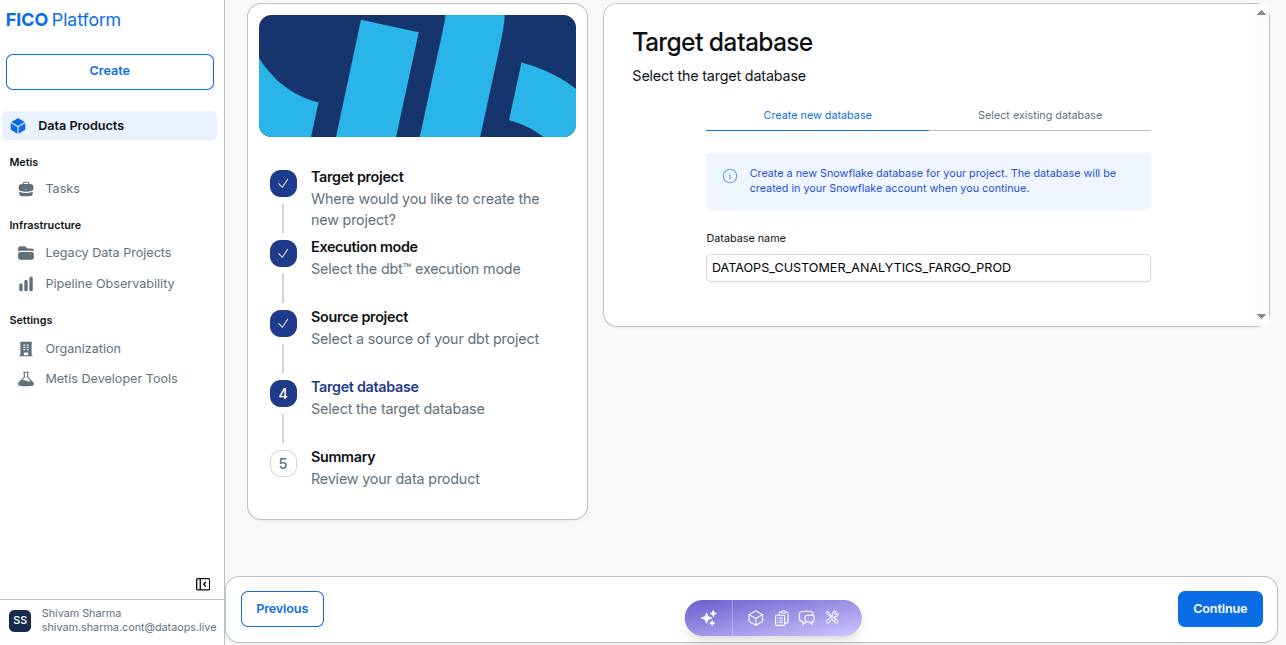The height and width of the screenshot is (645, 1286).
Task: Click the Data Products cube icon
Action: (18, 126)
